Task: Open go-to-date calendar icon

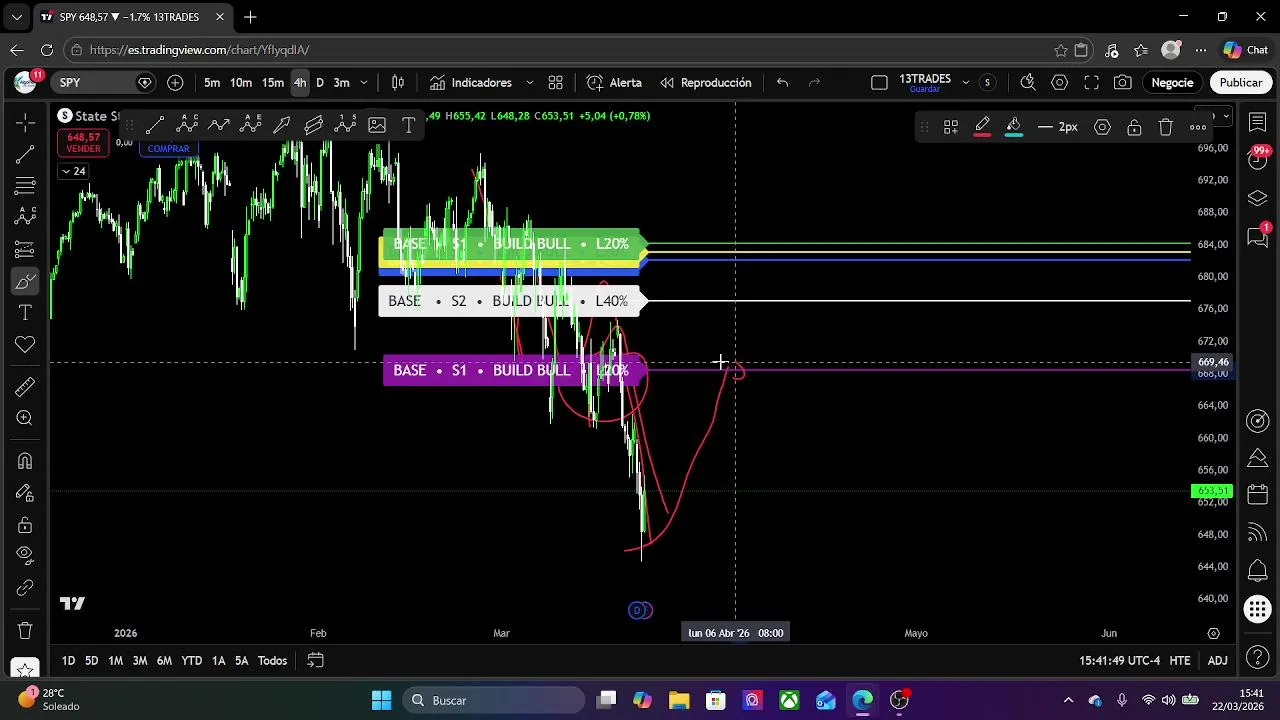Action: point(315,661)
